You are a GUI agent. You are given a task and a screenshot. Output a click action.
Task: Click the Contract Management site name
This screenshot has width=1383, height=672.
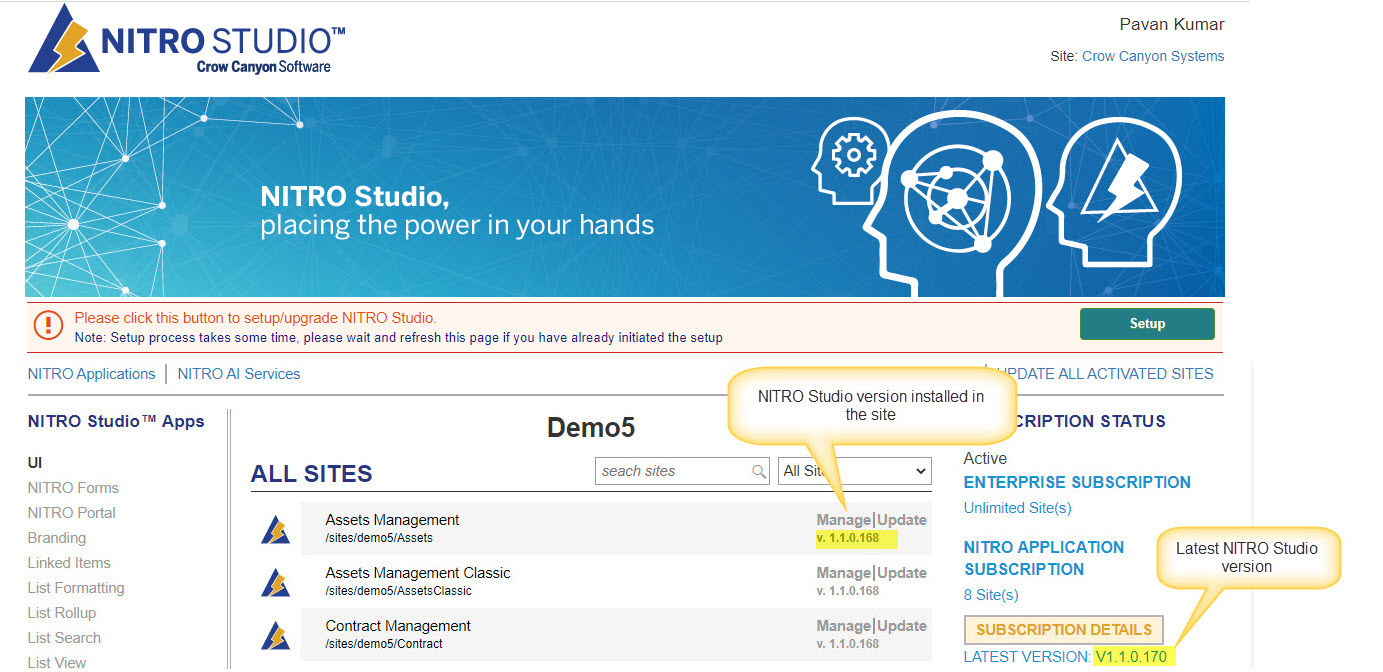pos(398,626)
